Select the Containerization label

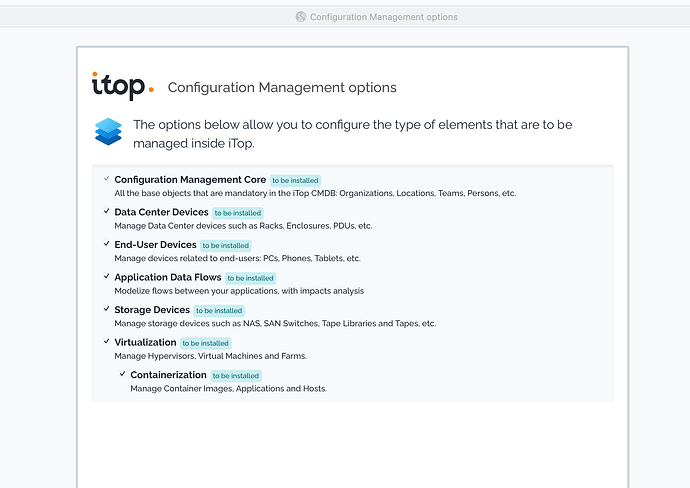tap(169, 375)
